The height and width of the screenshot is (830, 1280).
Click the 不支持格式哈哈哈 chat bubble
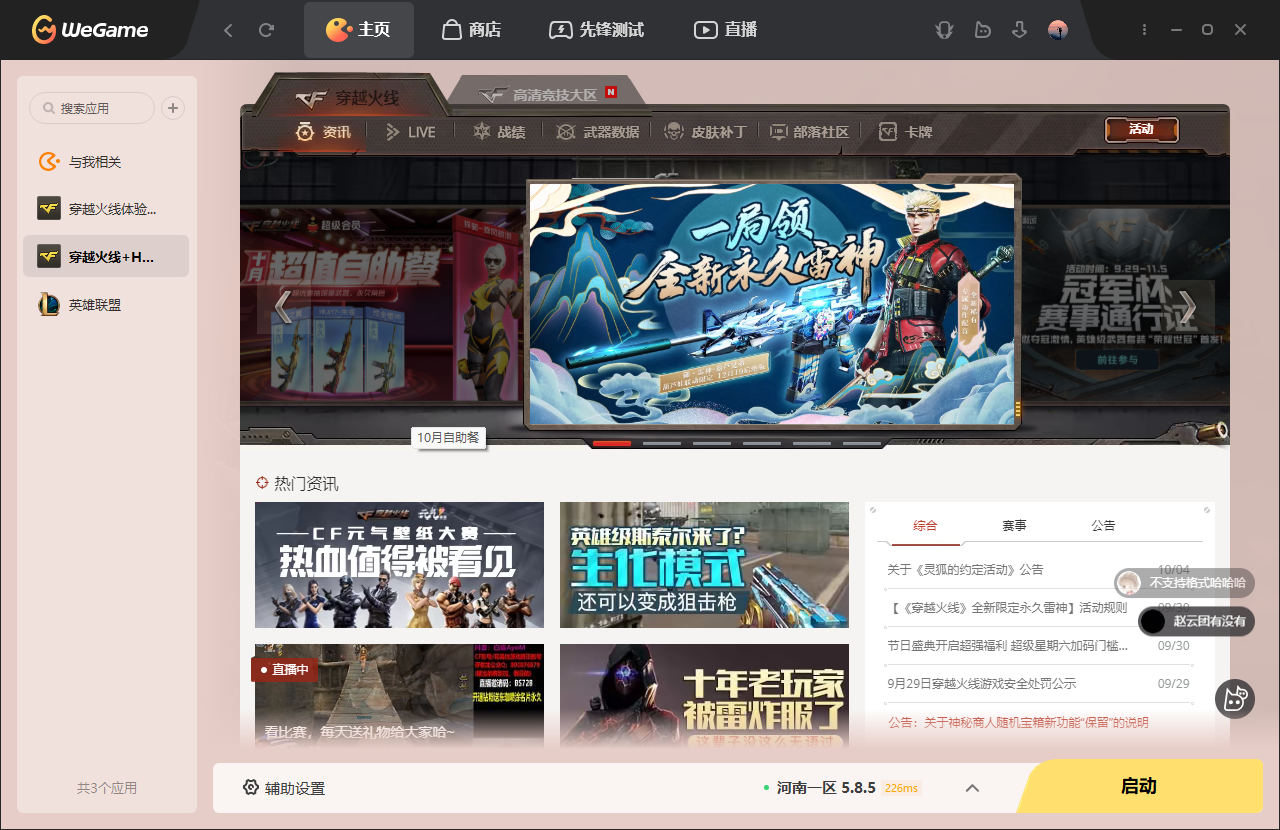(x=1184, y=583)
